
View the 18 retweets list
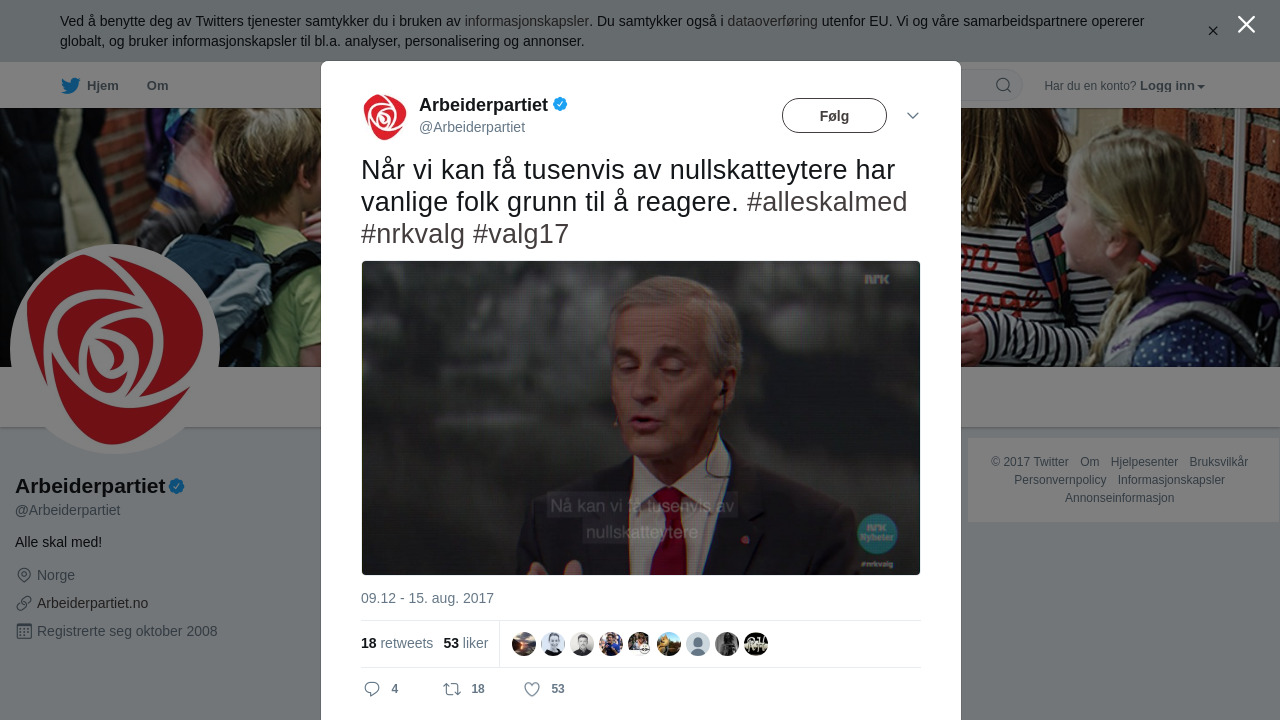pyautogui.click(x=397, y=643)
